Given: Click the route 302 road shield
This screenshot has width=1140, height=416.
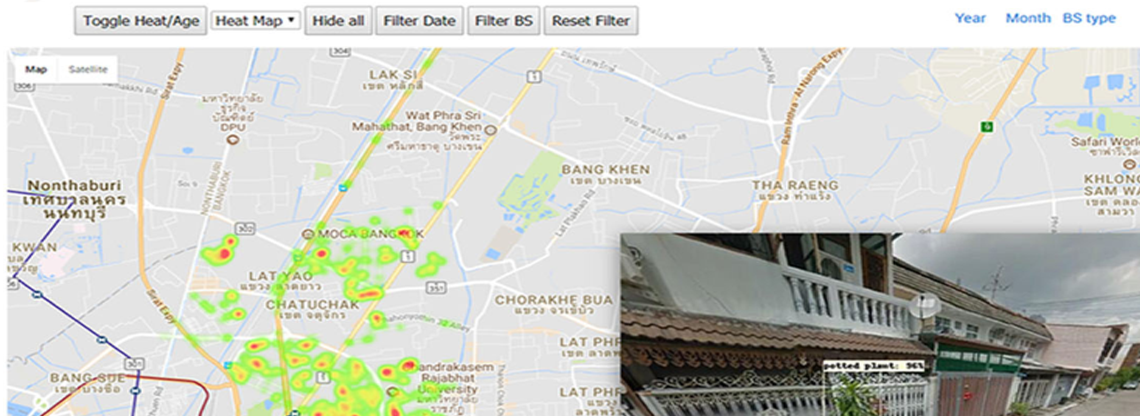Looking at the screenshot, I should tap(246, 229).
